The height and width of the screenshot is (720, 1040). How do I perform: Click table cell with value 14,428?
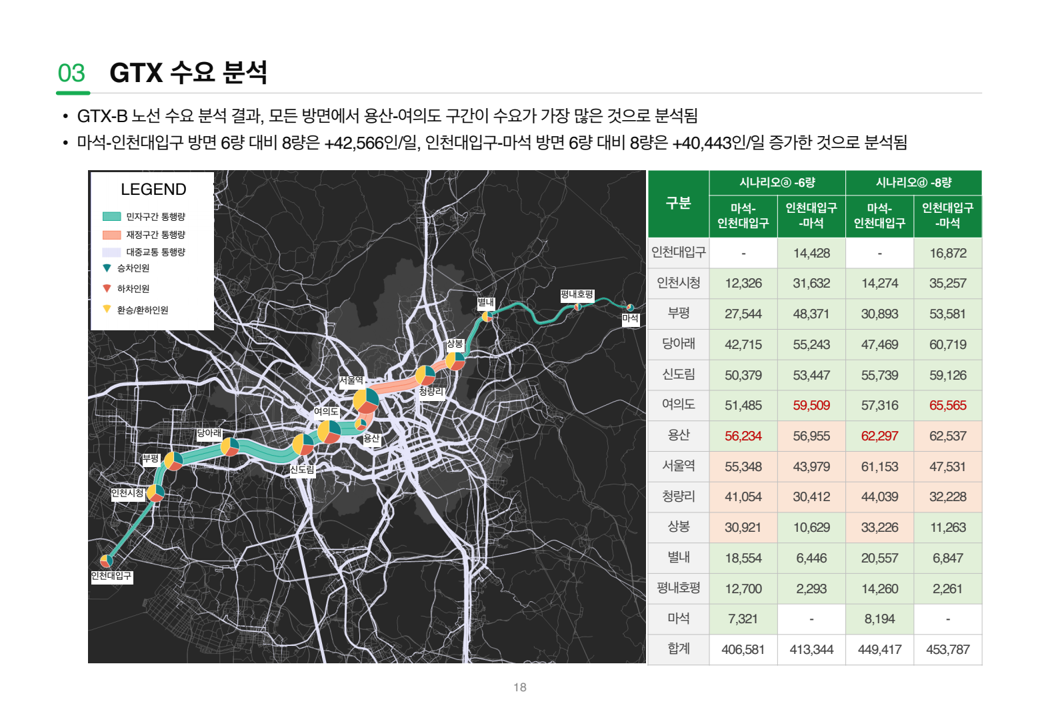point(811,253)
